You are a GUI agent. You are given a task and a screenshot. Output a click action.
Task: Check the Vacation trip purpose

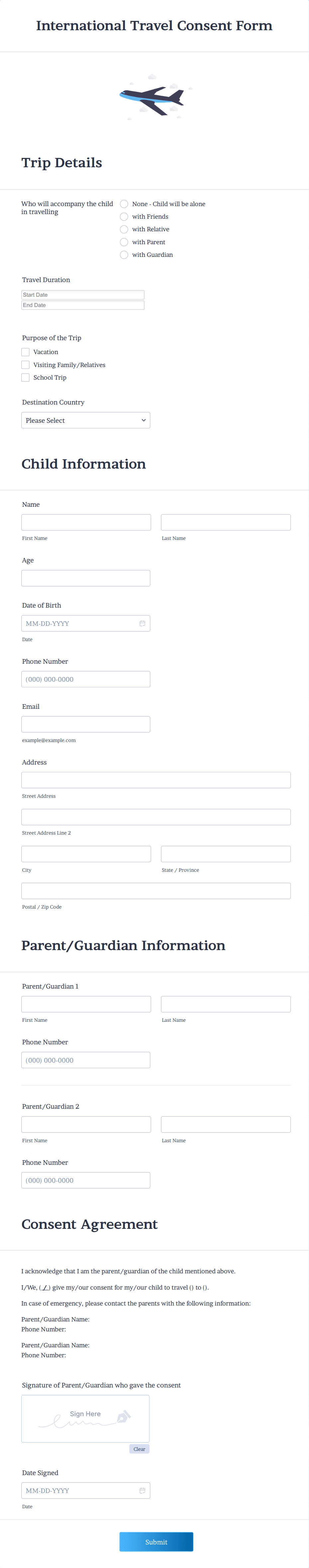click(x=25, y=352)
